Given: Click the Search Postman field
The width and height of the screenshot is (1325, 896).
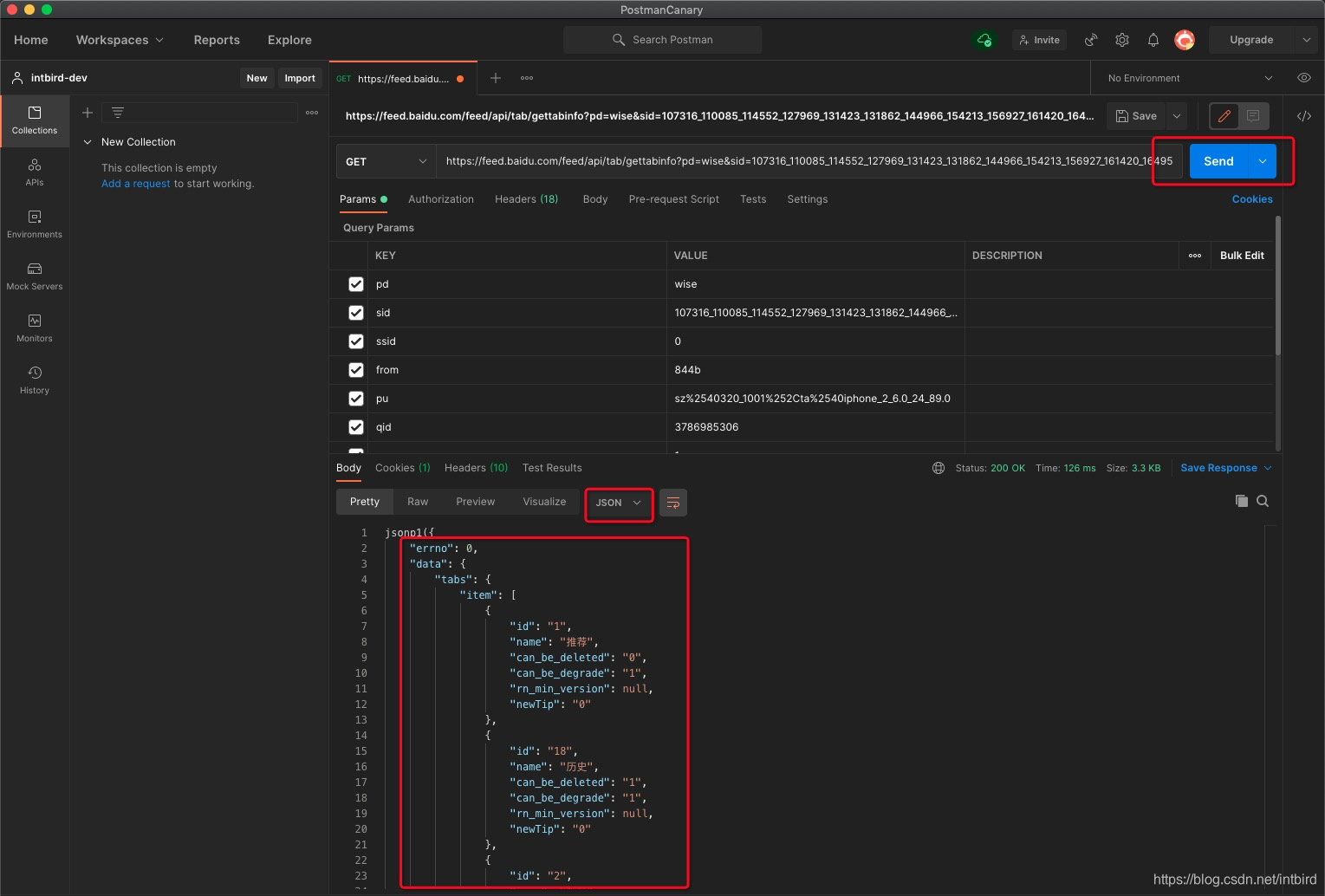Looking at the screenshot, I should click(x=663, y=40).
